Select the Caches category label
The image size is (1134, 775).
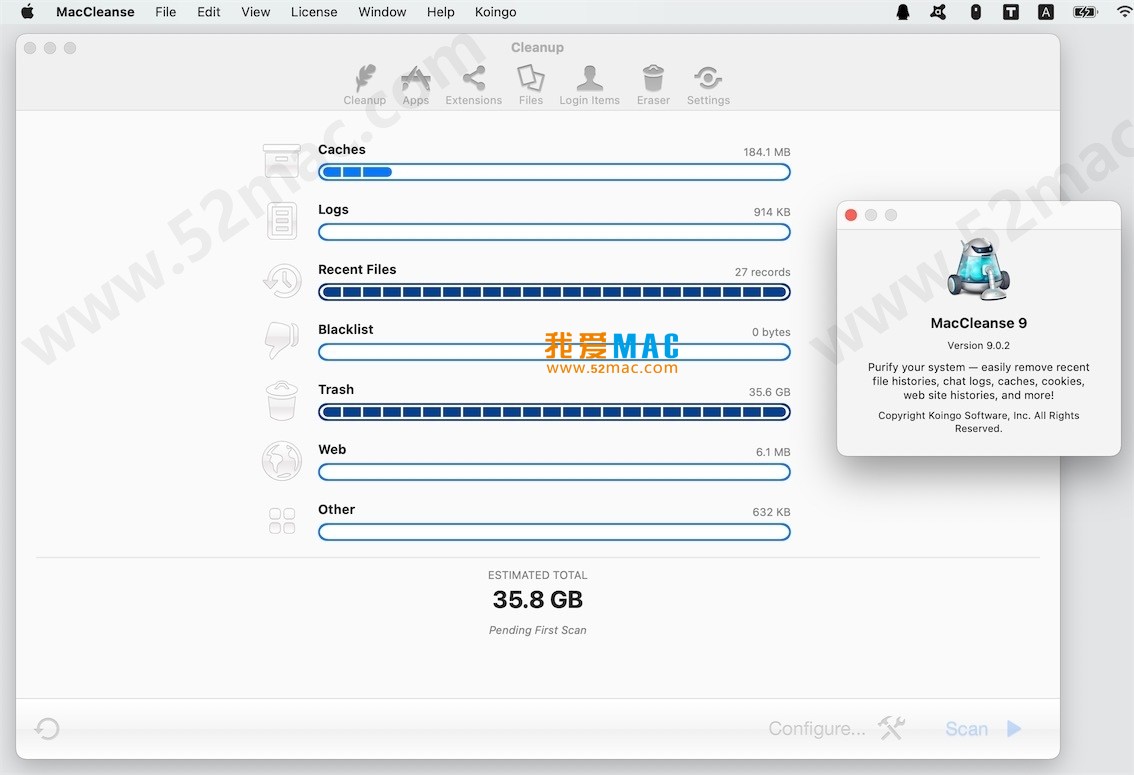pyautogui.click(x=341, y=150)
